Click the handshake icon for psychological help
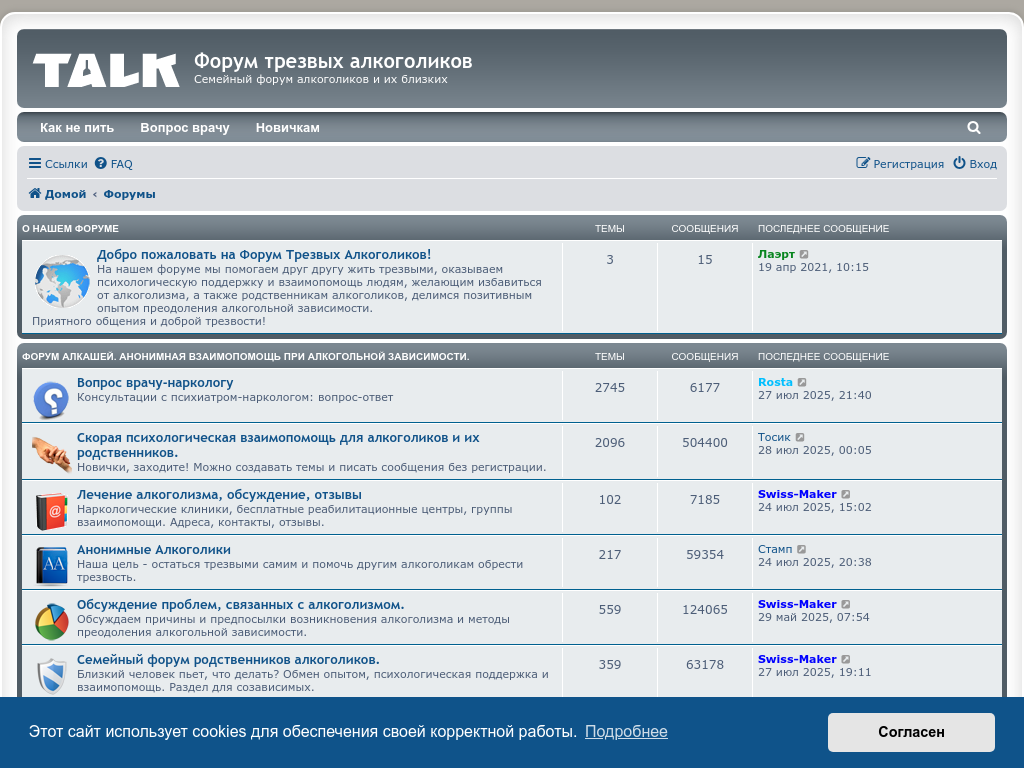This screenshot has width=1024, height=768. tap(50, 454)
